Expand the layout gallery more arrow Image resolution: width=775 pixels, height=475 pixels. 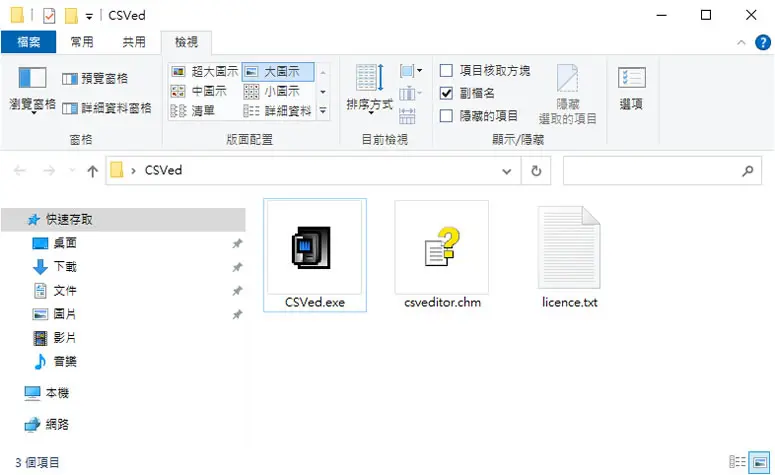click(323, 111)
